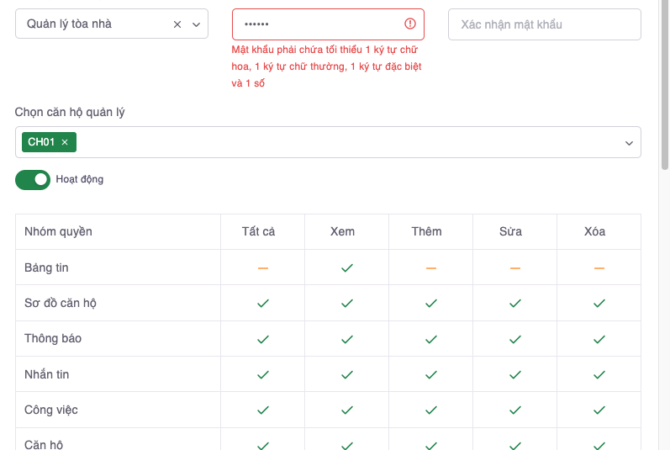Remove the CH01 apartment tag
Screen dimensions: 670x450
[x=65, y=143]
